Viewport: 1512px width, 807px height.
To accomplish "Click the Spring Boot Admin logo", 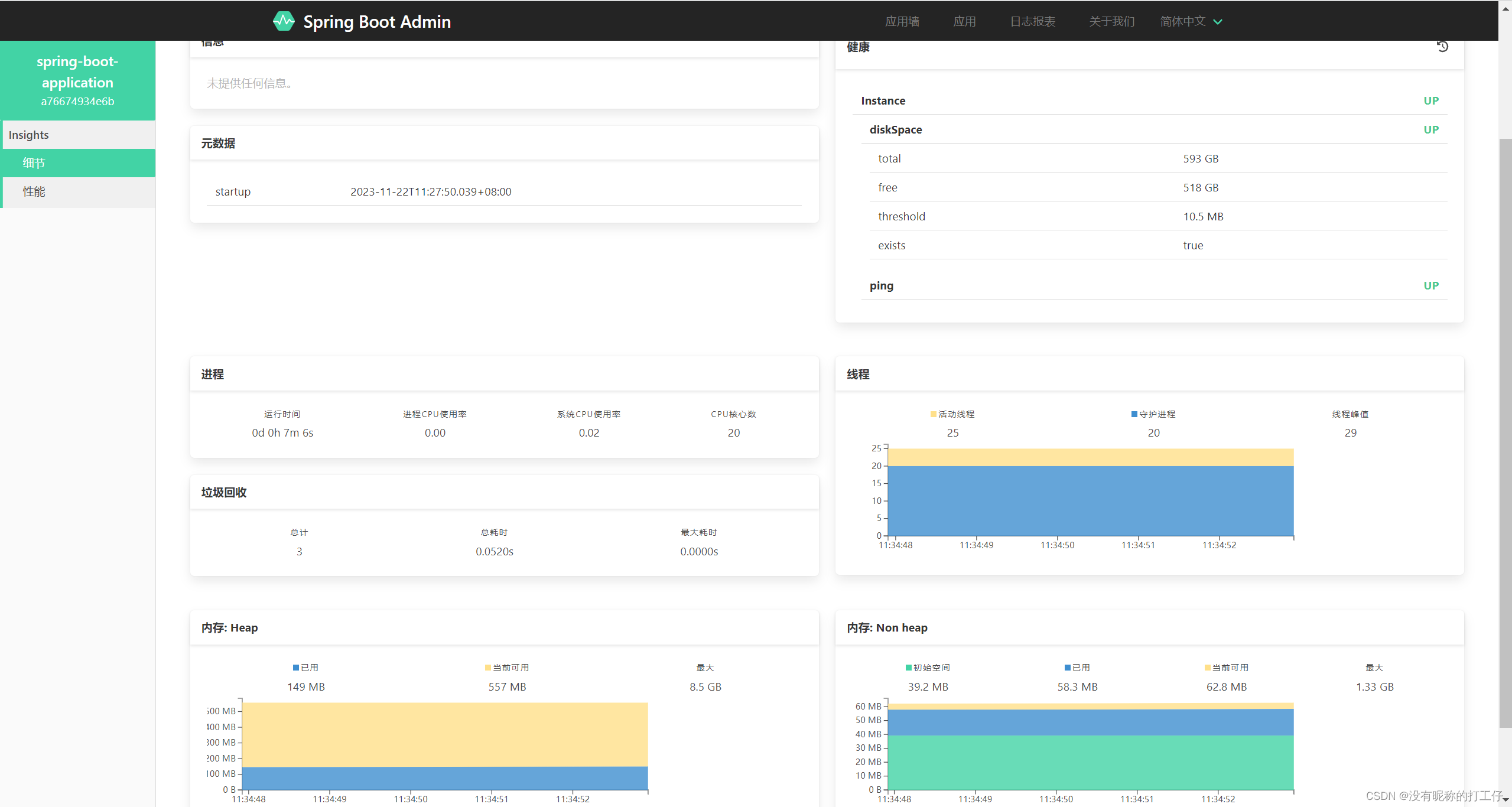I will 284,21.
